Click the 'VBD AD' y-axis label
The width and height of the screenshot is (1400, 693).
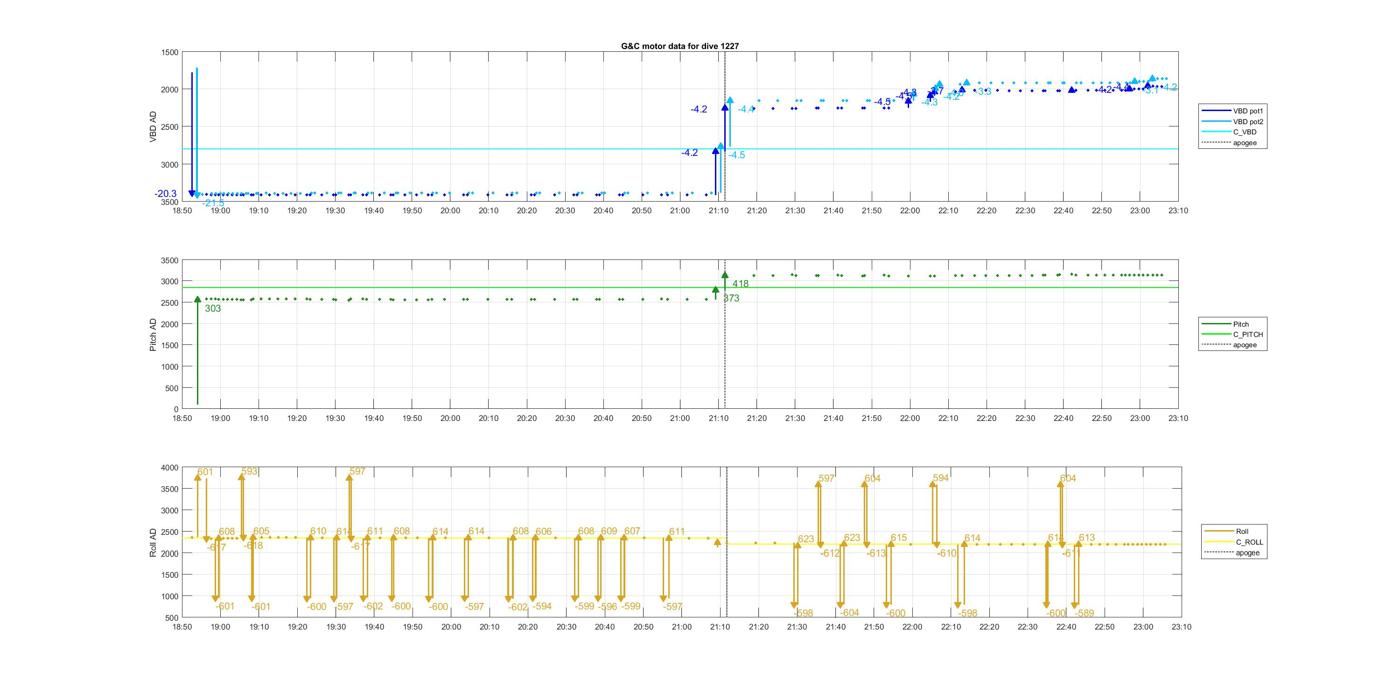point(154,126)
